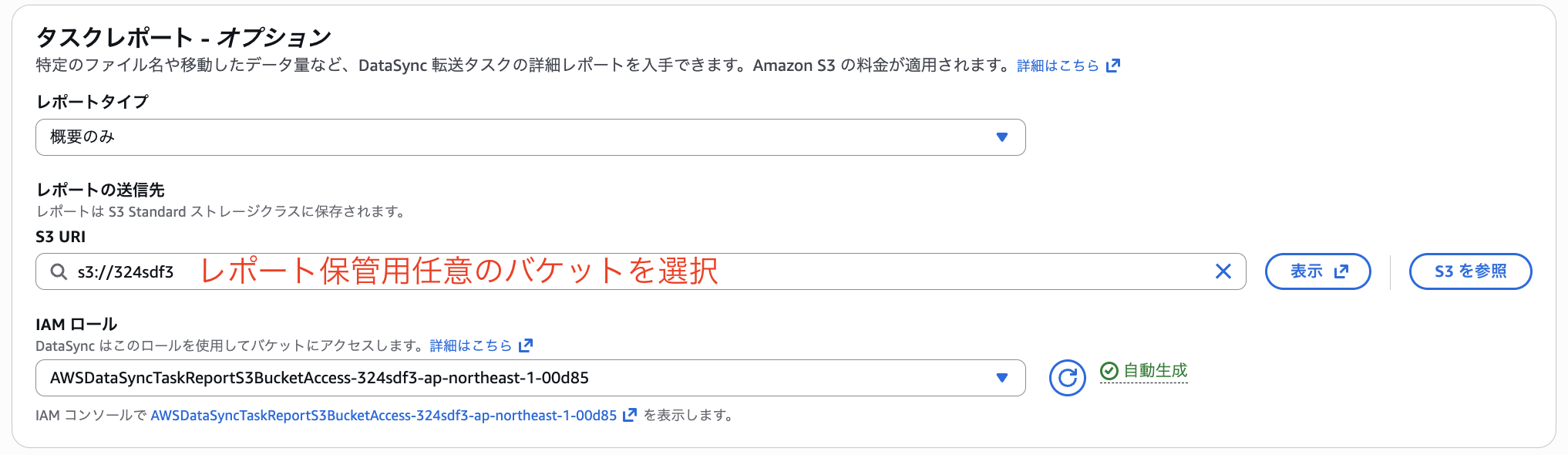Refresh the IAM role list with the circular arrow
The height and width of the screenshot is (455, 1568).
[x=1068, y=378]
